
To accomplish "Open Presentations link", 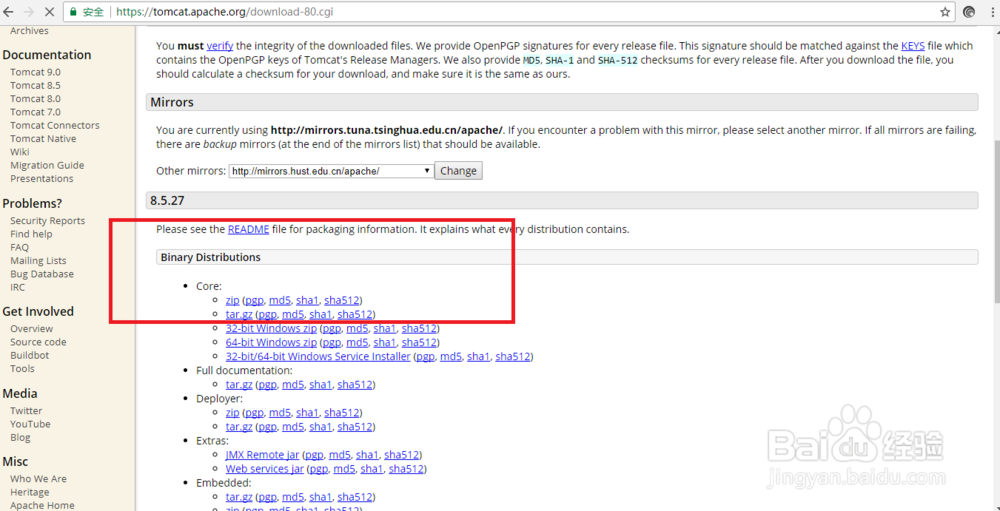I will coord(41,179).
